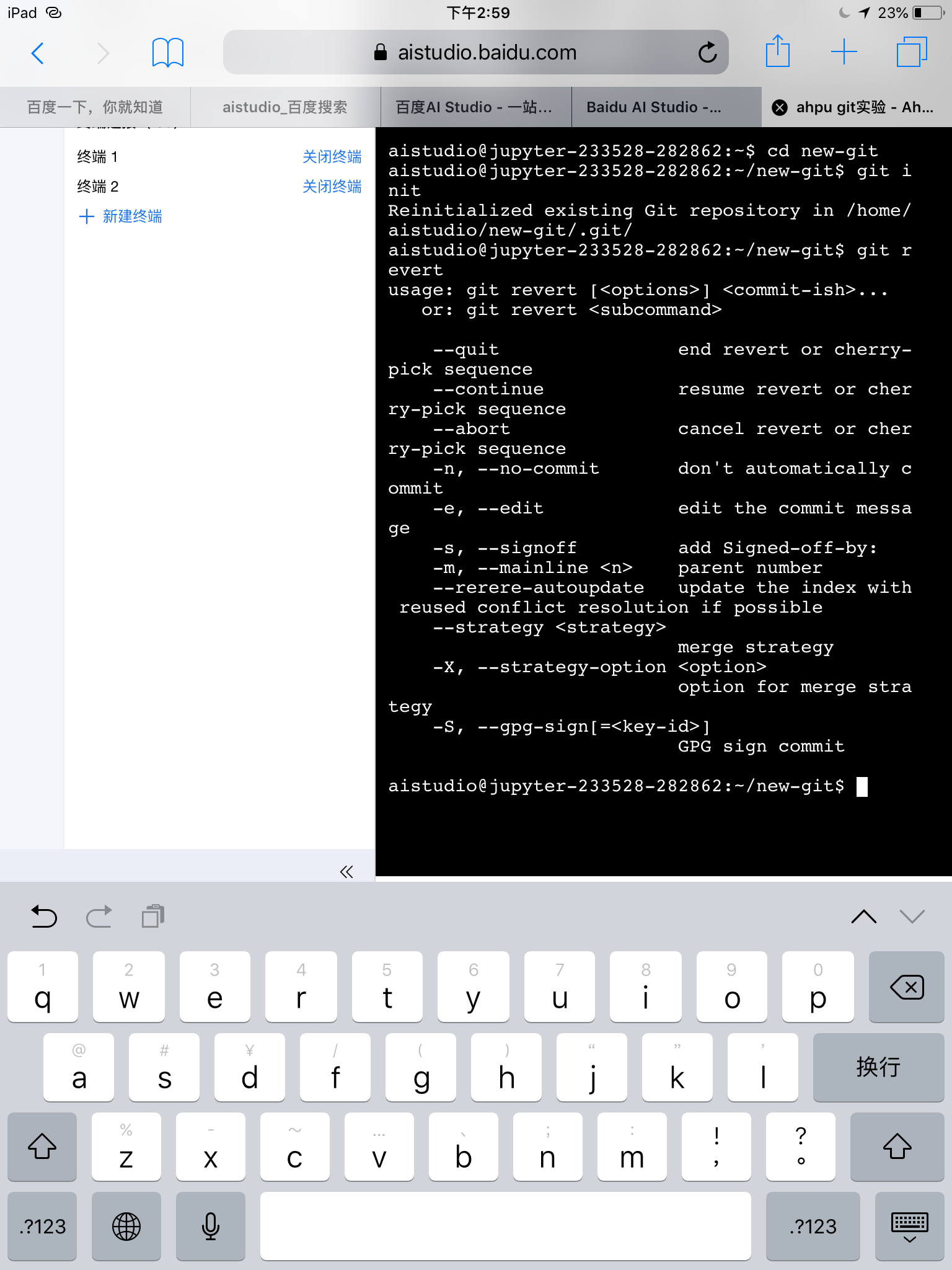Tap the 换行 return key
The width and height of the screenshot is (952, 1270).
pos(878,1067)
